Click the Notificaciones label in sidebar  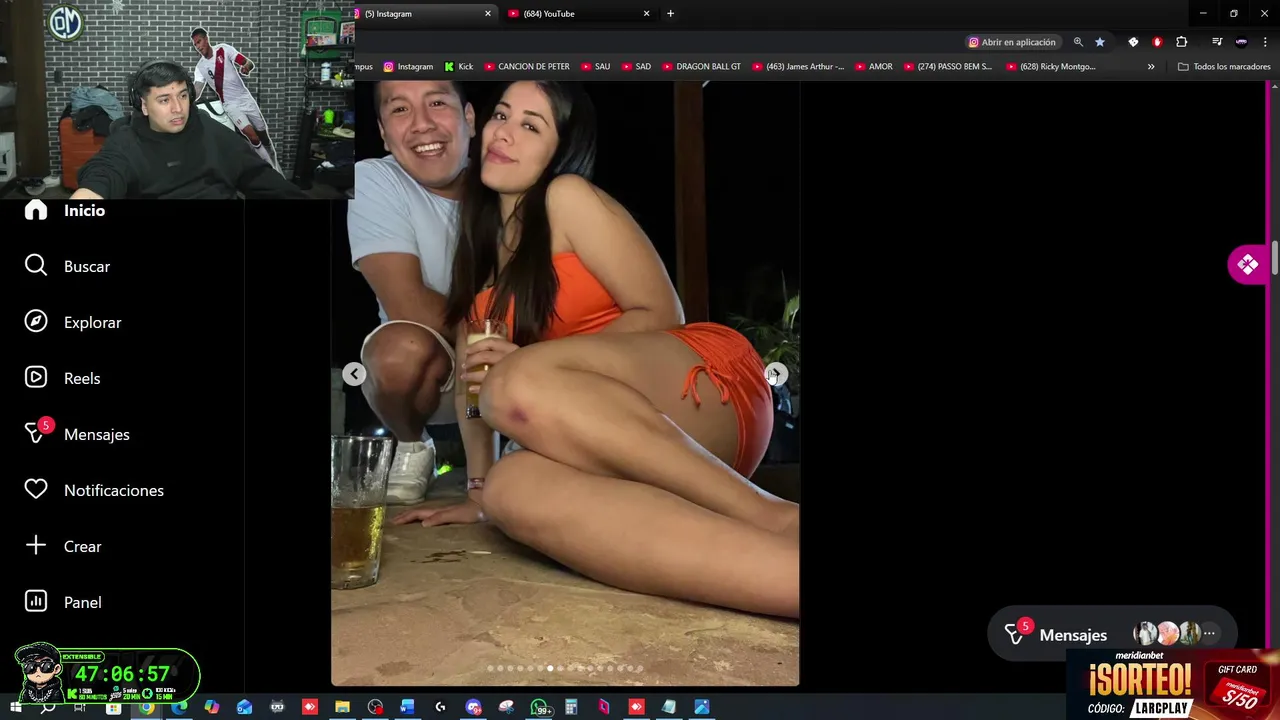click(114, 490)
